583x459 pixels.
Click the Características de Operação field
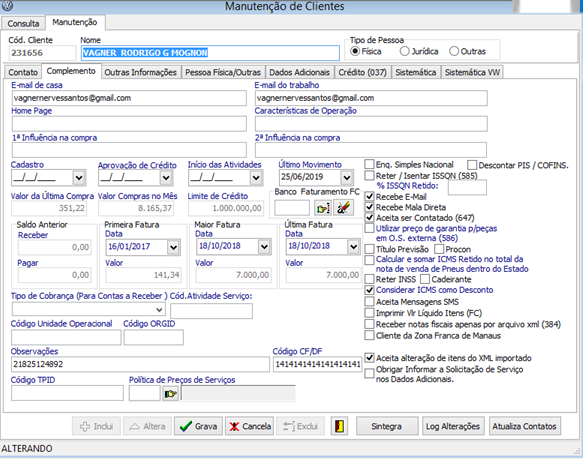pos(371,124)
